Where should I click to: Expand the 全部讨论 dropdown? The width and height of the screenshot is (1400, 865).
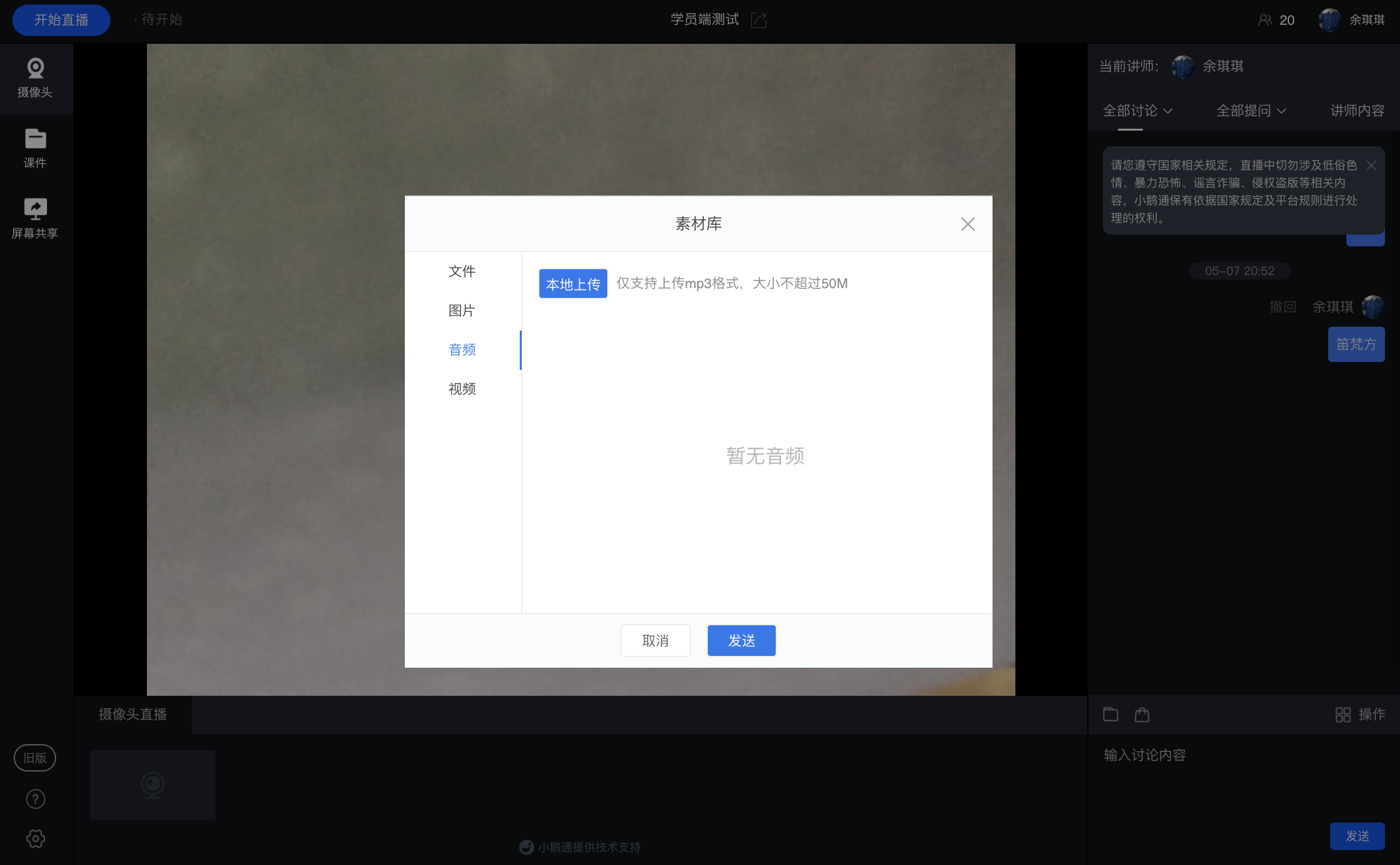(1137, 111)
